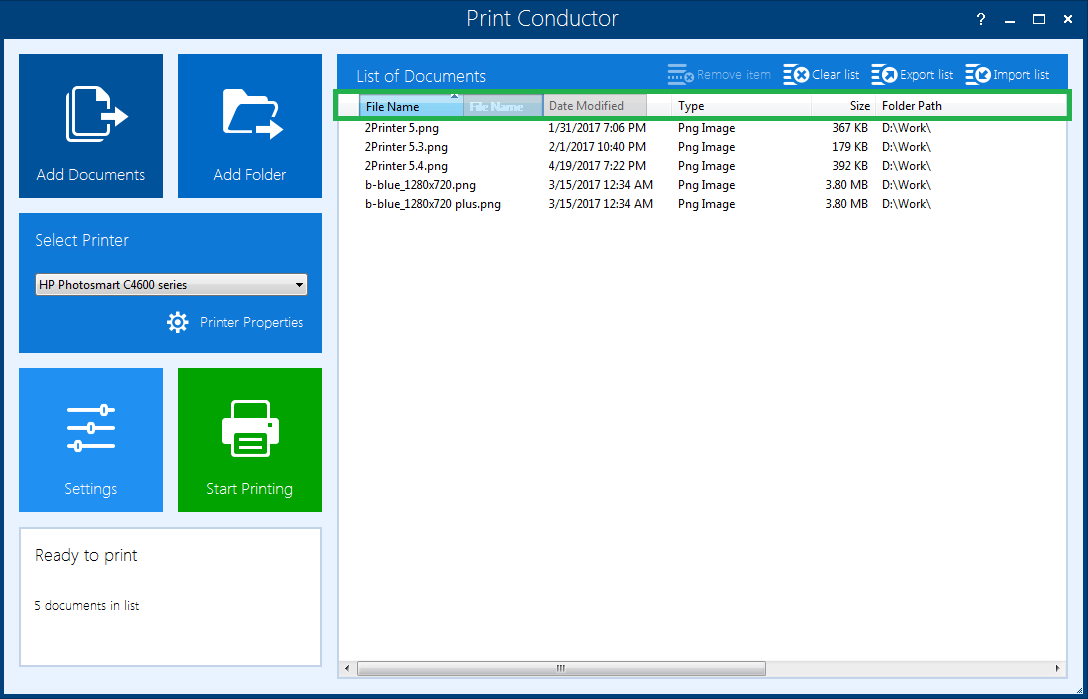This screenshot has height=699, width=1088.
Task: Click the horizontal scrollbar thumb
Action: pyautogui.click(x=560, y=668)
